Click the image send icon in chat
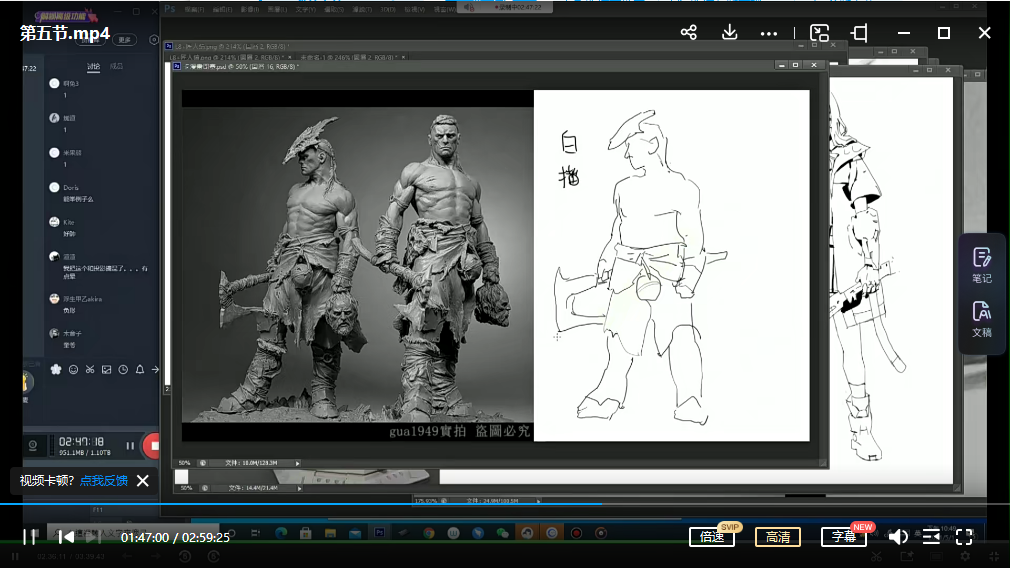This screenshot has width=1010, height=568. click(107, 370)
